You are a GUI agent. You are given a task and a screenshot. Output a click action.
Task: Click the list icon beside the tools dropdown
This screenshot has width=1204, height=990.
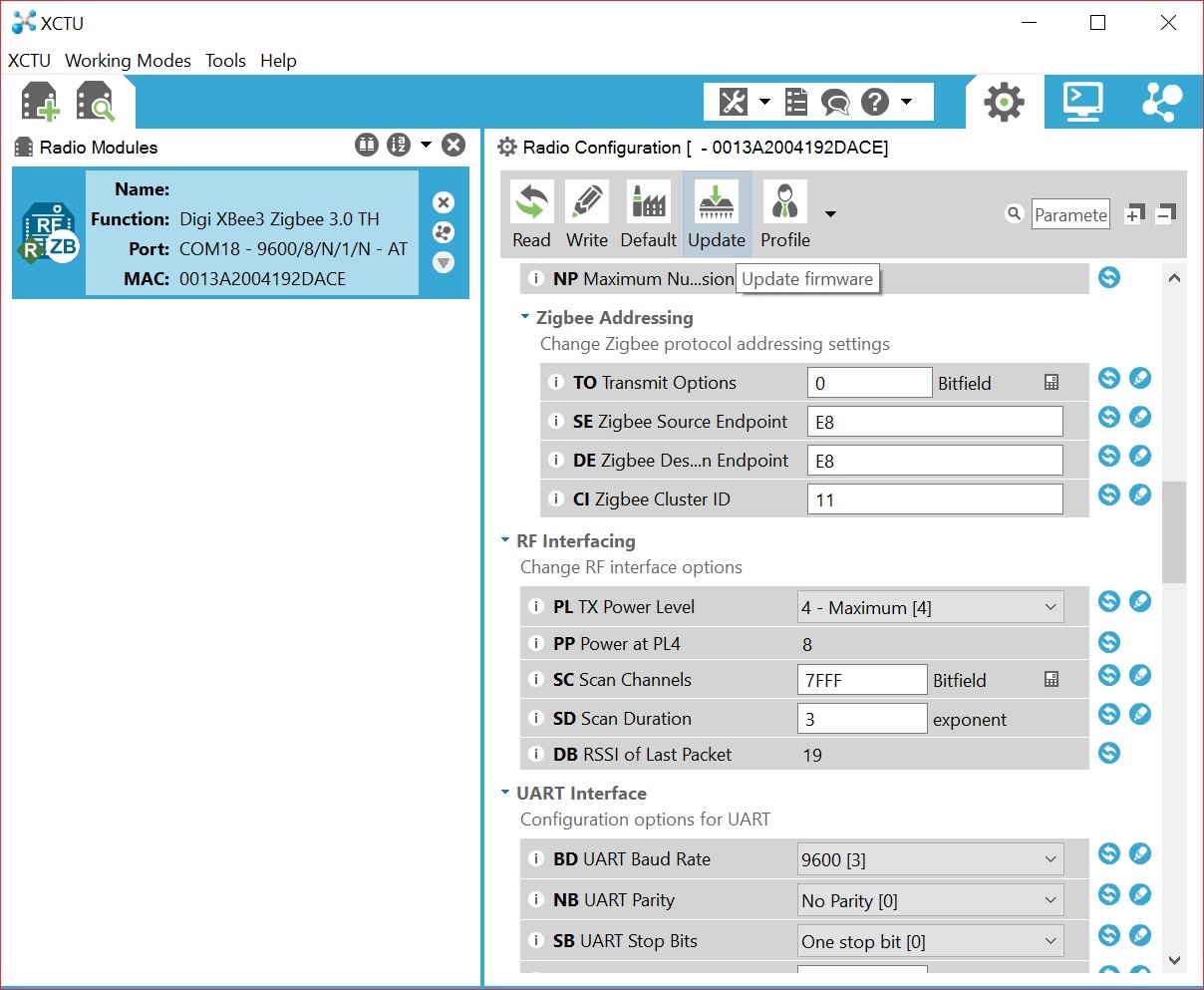pos(795,102)
